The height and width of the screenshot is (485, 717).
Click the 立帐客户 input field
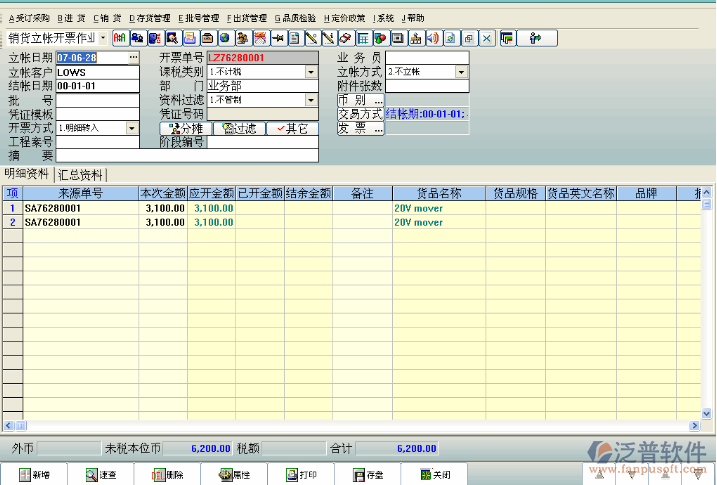click(97, 72)
